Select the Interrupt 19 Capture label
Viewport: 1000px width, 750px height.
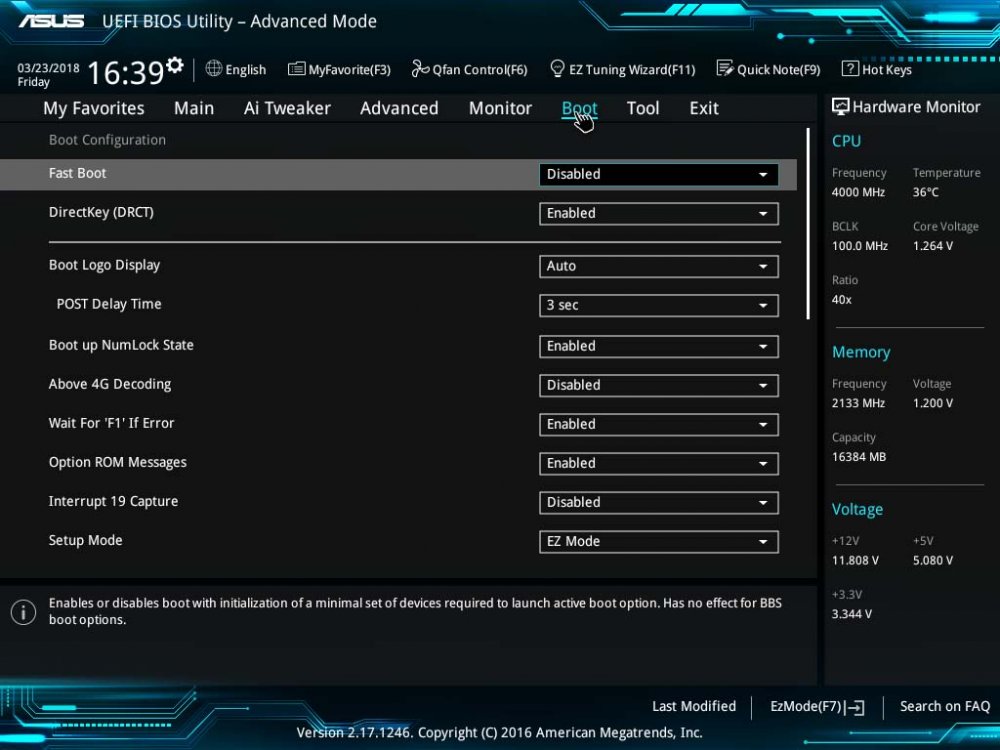(114, 501)
